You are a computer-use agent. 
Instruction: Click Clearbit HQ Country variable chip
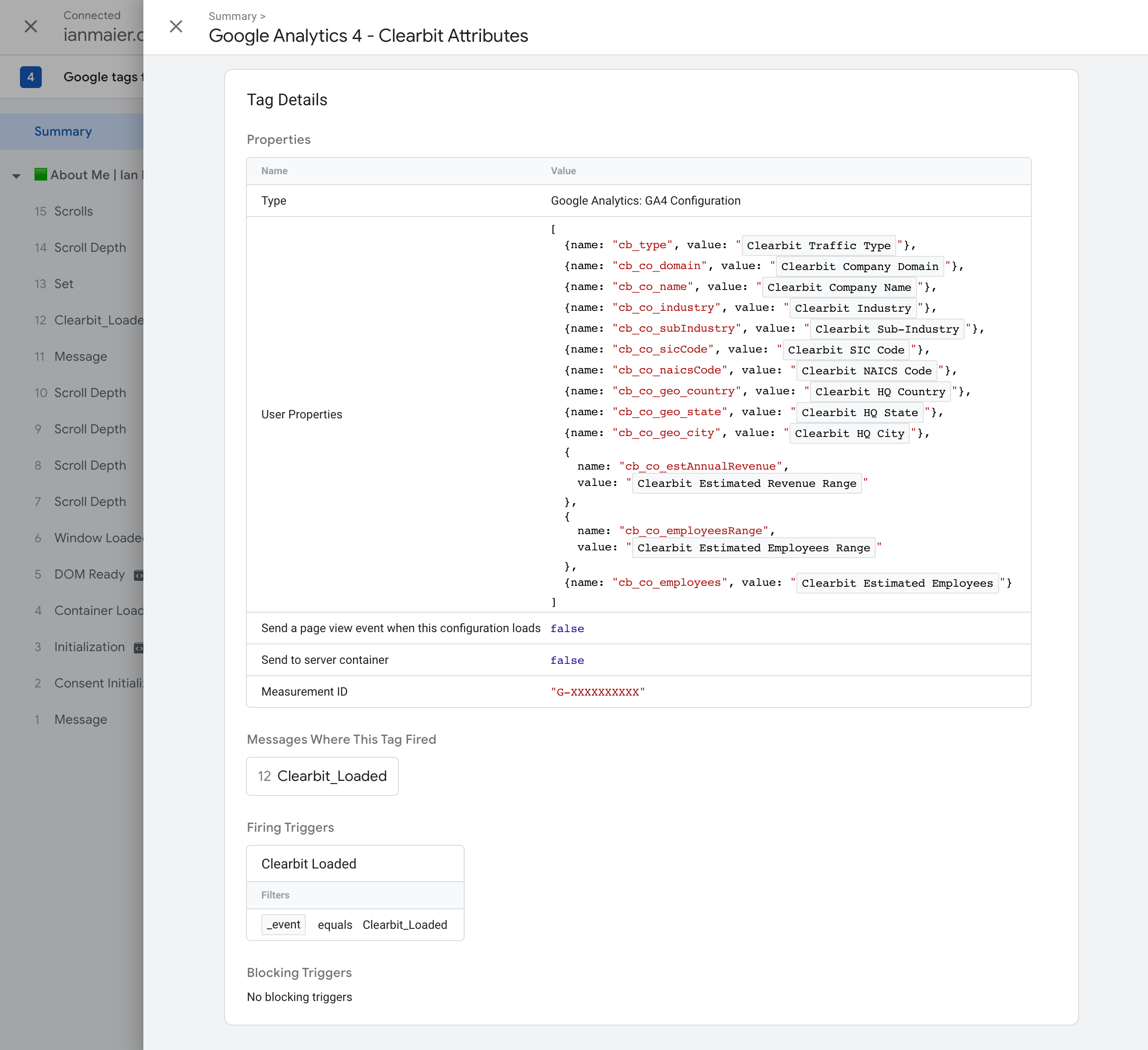(x=880, y=392)
